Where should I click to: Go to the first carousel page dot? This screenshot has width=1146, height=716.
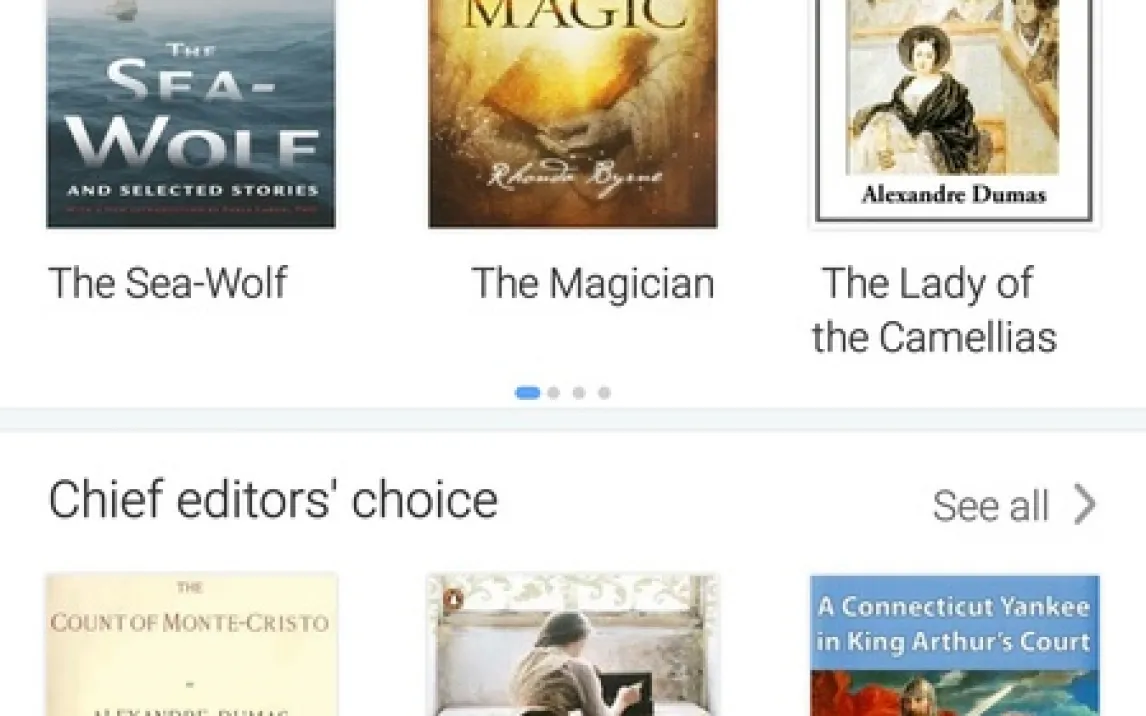pos(528,393)
